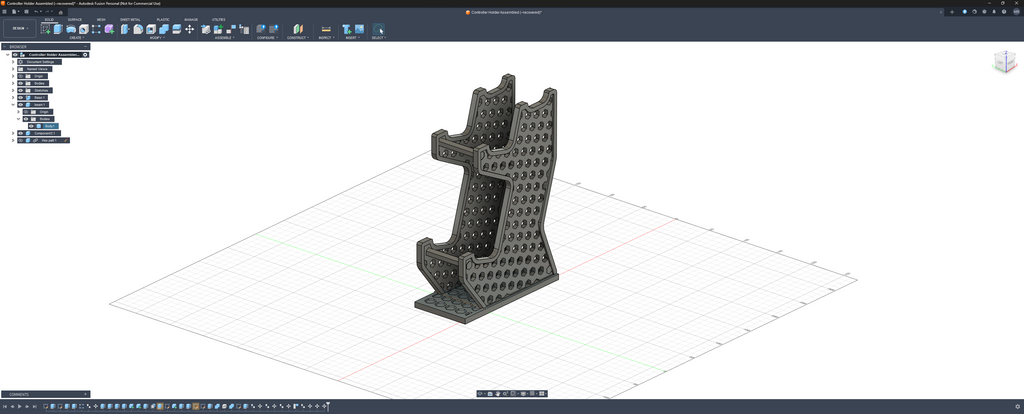Image resolution: width=1024 pixels, height=414 pixels.
Task: Click the Extrude tool icon
Action: (58, 29)
